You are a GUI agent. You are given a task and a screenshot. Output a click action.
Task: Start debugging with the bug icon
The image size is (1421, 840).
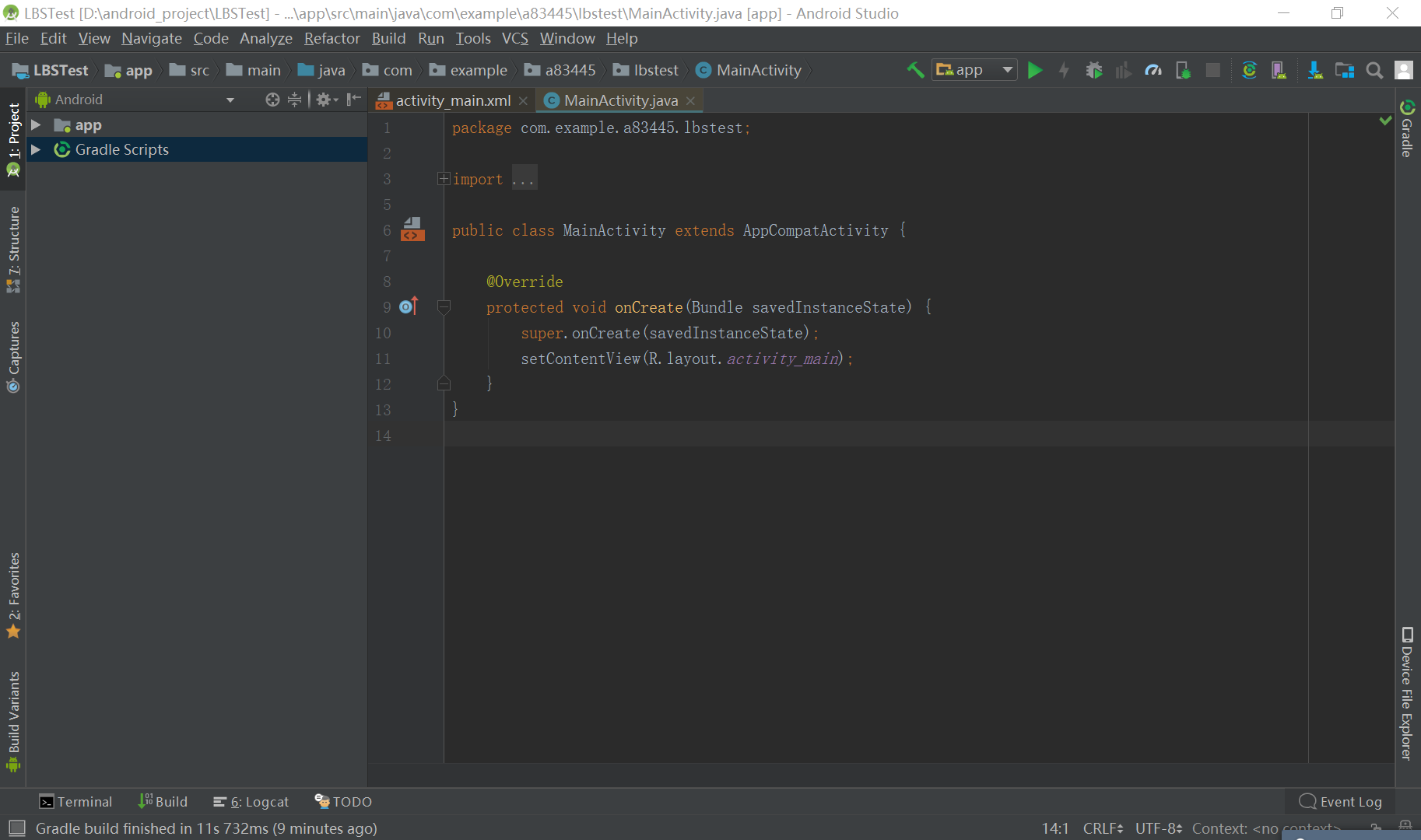1094,70
